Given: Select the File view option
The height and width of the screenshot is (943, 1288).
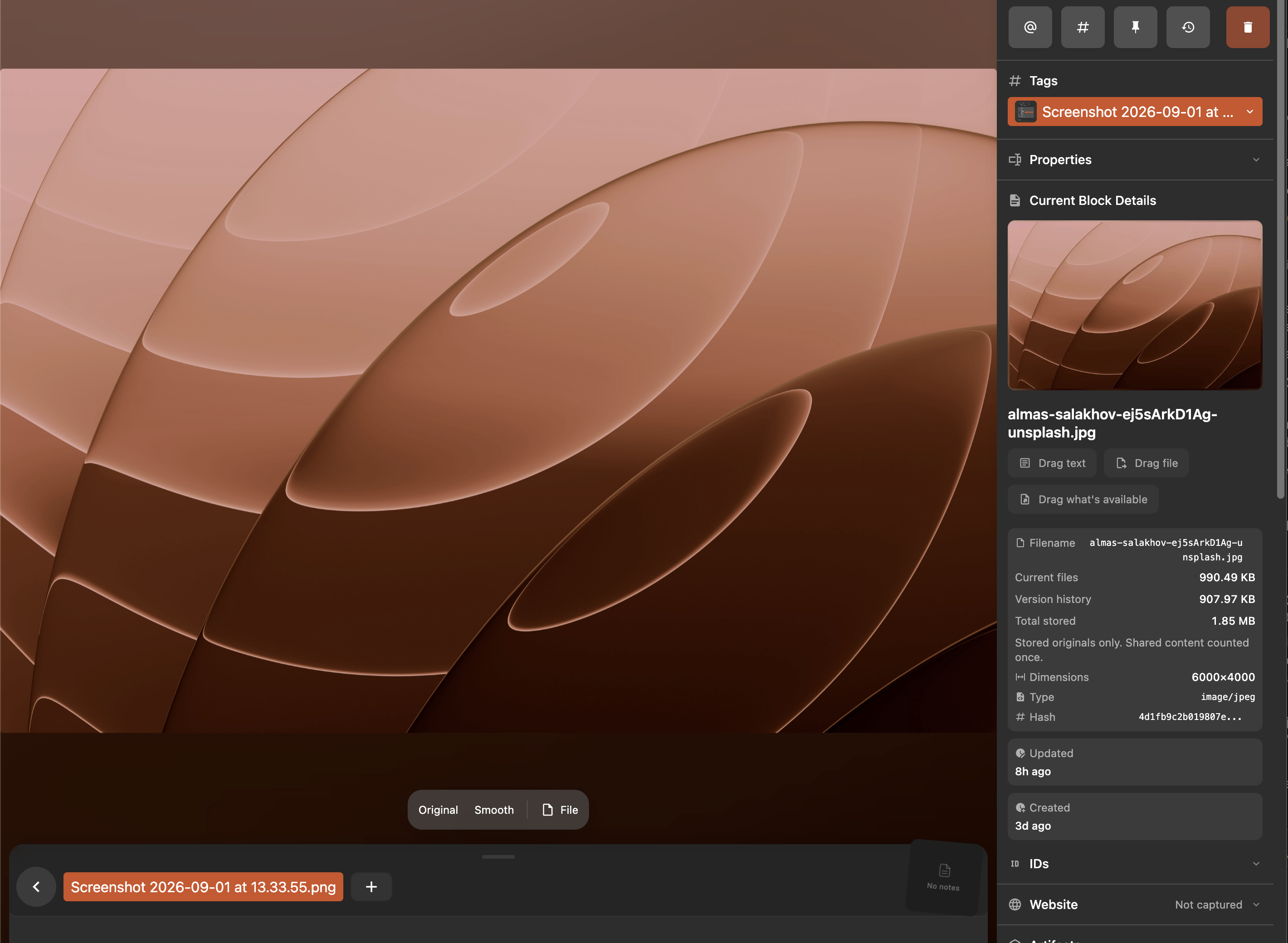Looking at the screenshot, I should [x=560, y=809].
